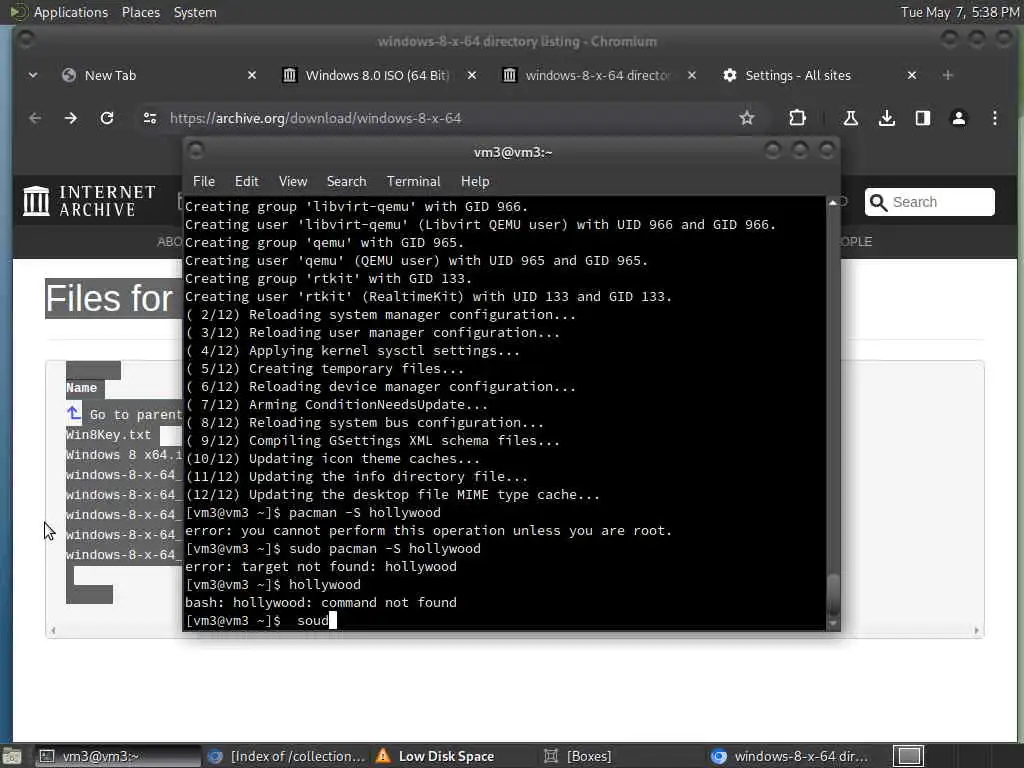Viewport: 1024px width, 768px height.
Task: Open terminal View menu
Action: coord(293,182)
